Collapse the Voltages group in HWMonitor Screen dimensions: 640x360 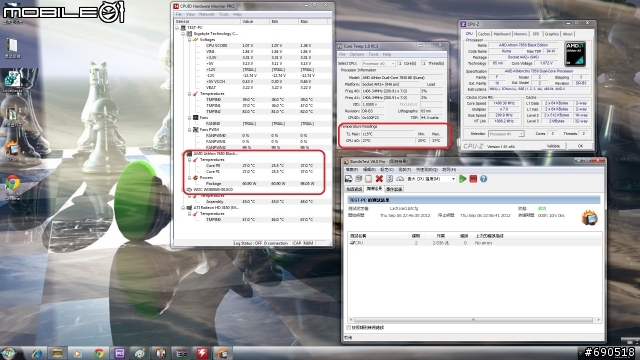[x=189, y=40]
